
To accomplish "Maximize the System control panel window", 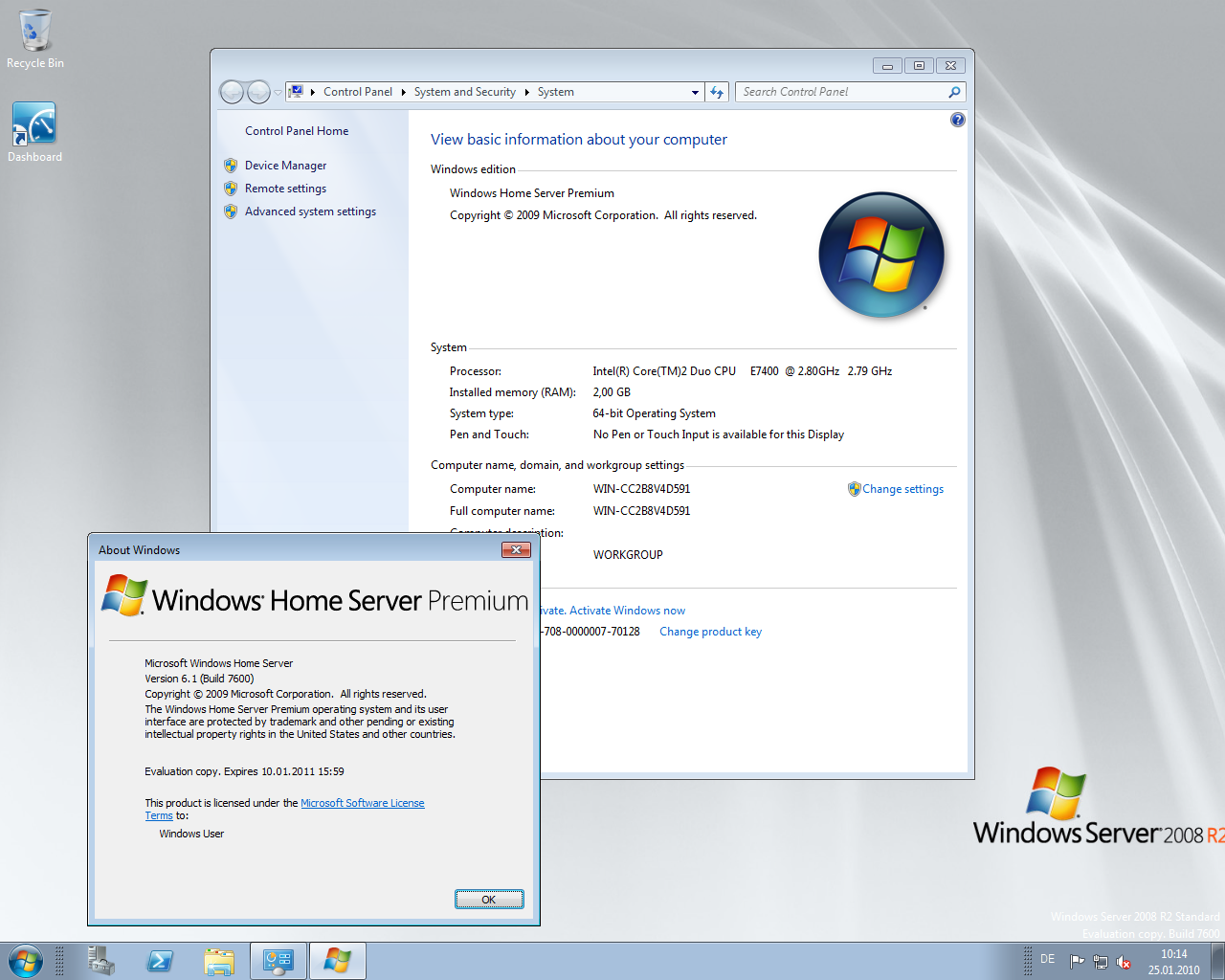I will pos(919,66).
